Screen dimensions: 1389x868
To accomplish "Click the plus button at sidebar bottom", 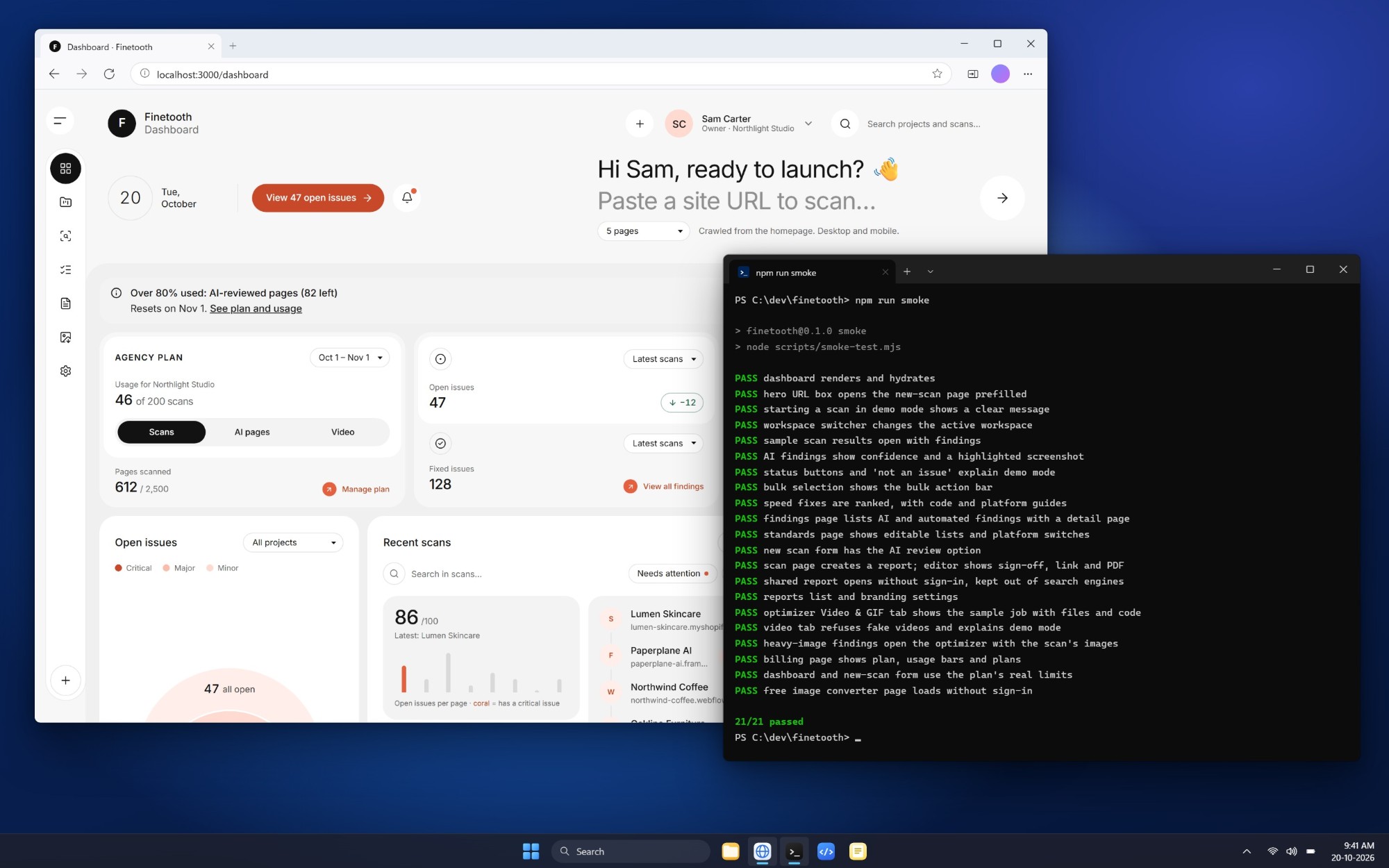I will tap(65, 681).
